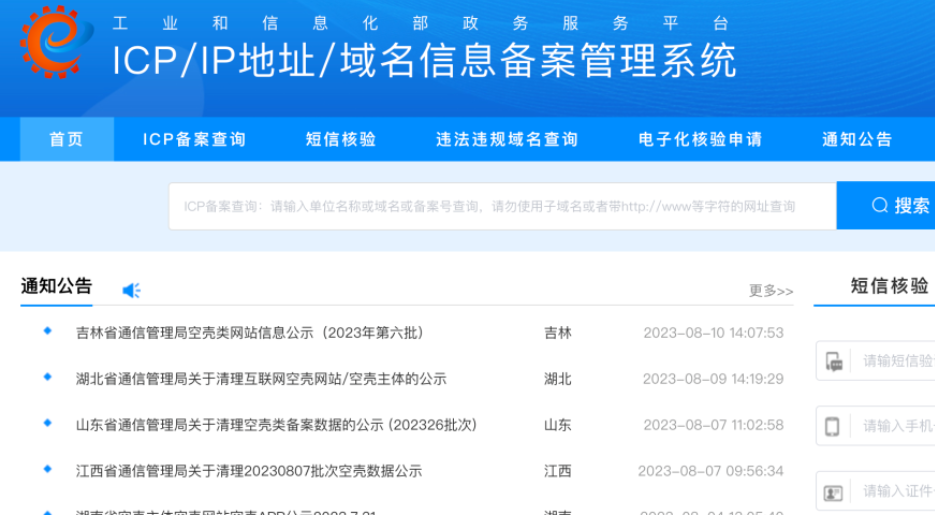This screenshot has height=515, width=935.
Task: Click the 山东 region label
Action: (558, 425)
